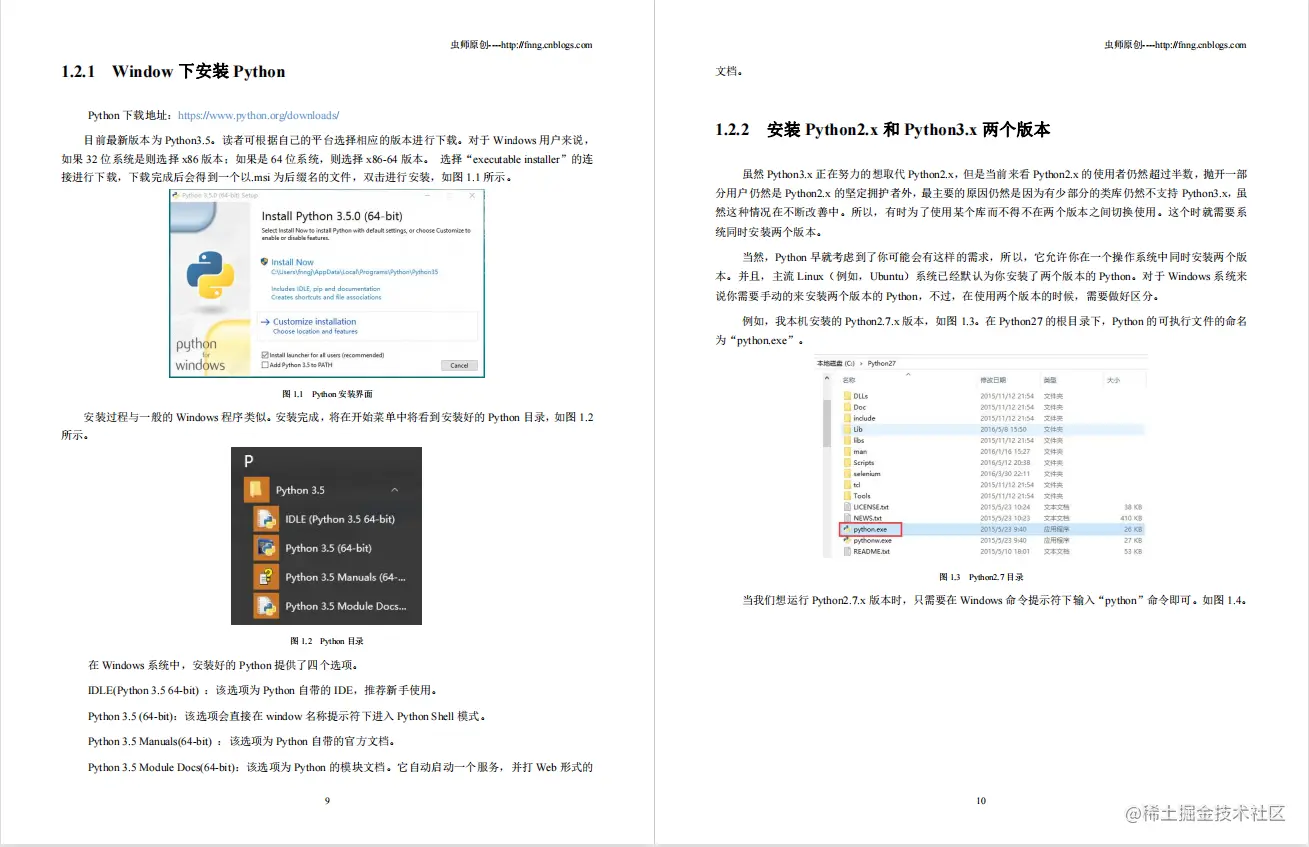Click the sort arrow on the 名称 column

(909, 375)
